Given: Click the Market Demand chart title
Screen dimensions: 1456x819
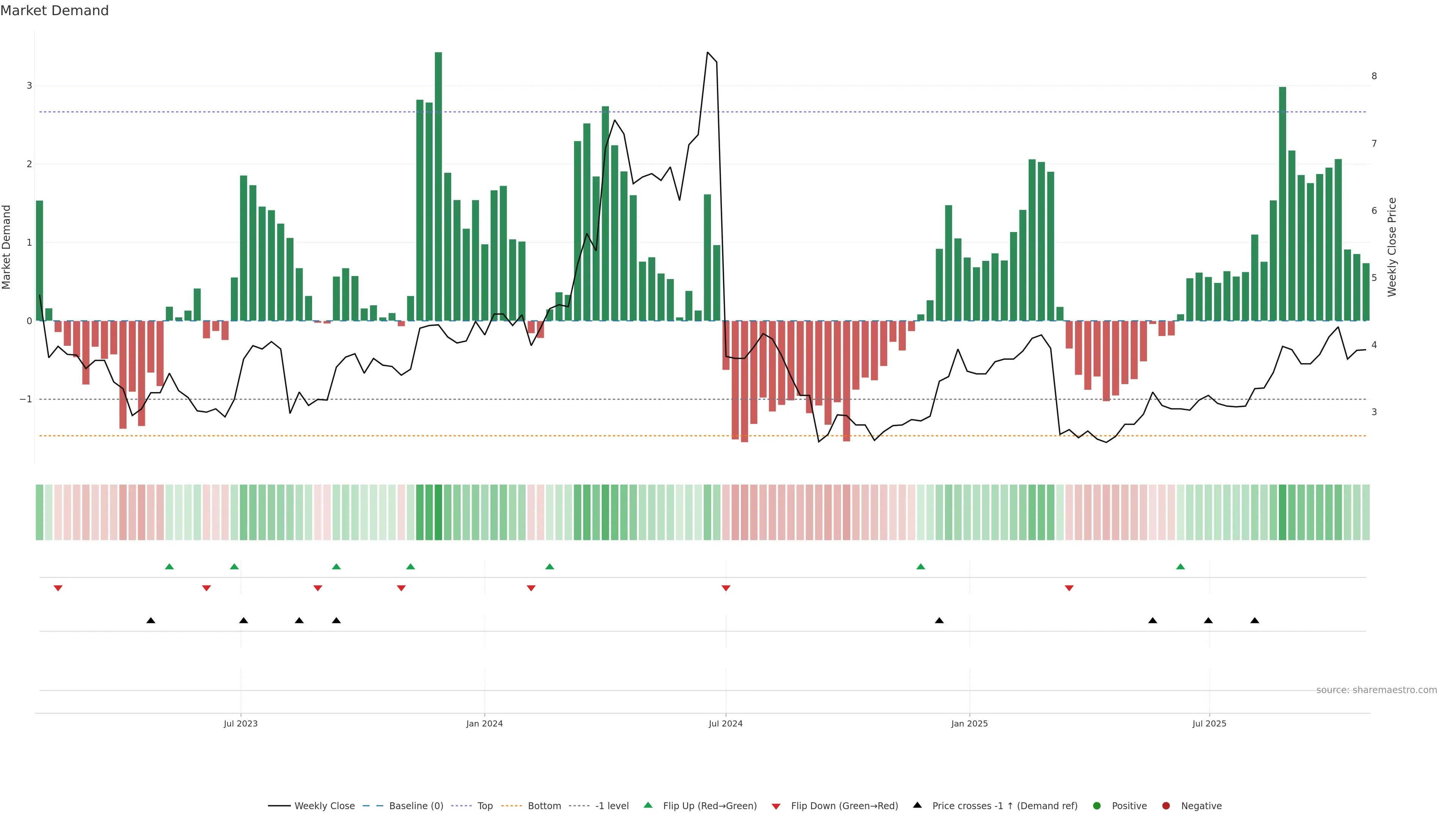Looking at the screenshot, I should point(54,11).
